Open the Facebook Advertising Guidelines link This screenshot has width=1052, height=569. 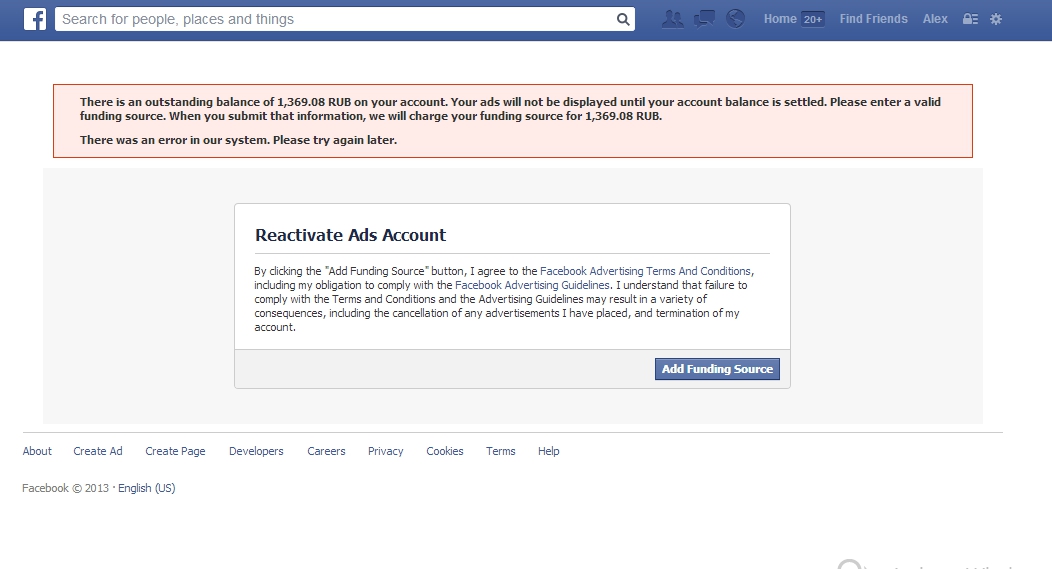point(532,285)
